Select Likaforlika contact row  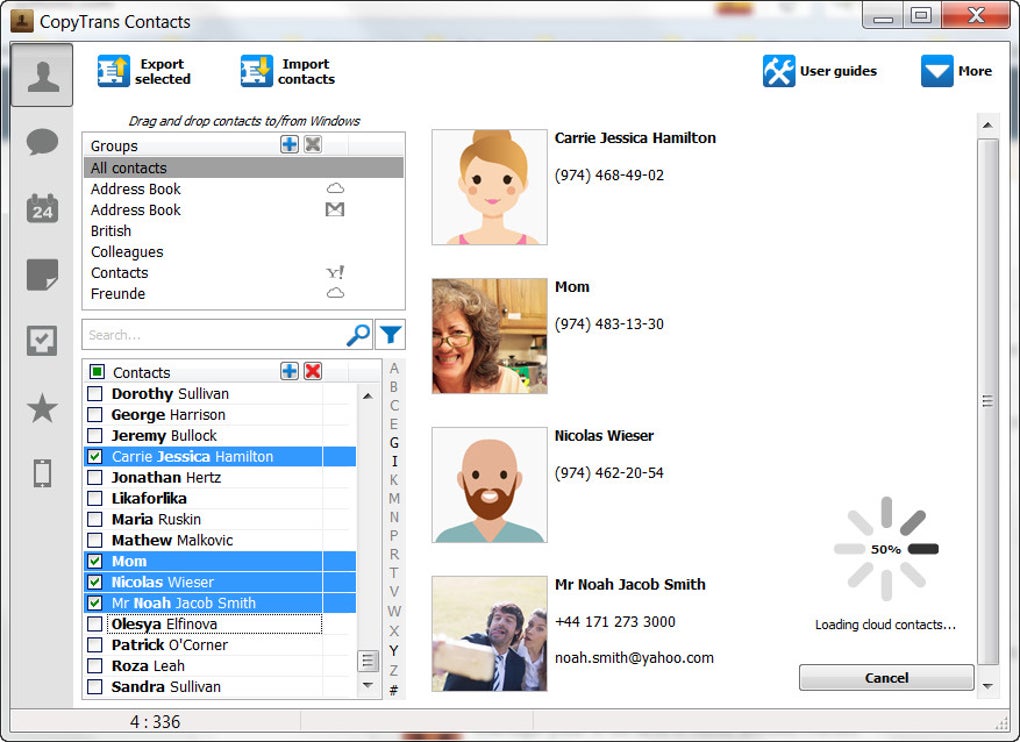[x=220, y=498]
